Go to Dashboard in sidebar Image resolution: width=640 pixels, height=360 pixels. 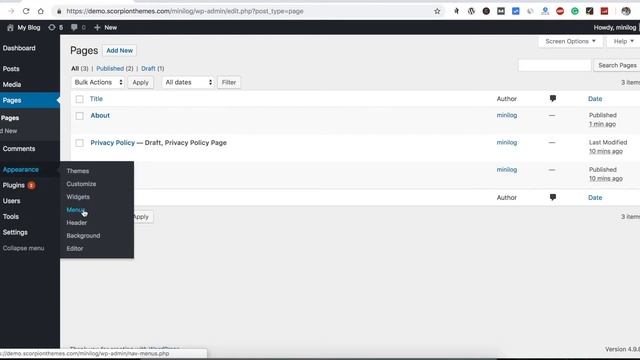point(19,48)
